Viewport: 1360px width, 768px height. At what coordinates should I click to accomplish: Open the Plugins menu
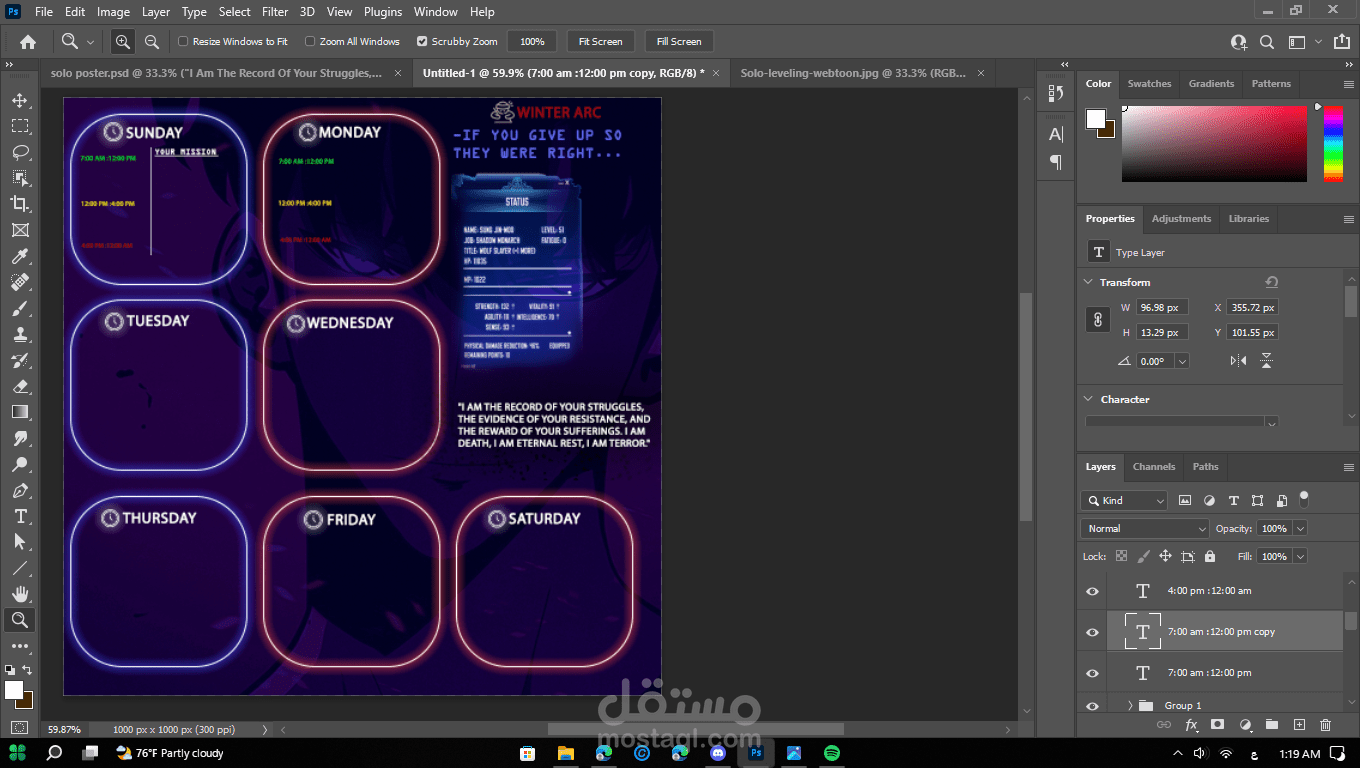click(383, 12)
